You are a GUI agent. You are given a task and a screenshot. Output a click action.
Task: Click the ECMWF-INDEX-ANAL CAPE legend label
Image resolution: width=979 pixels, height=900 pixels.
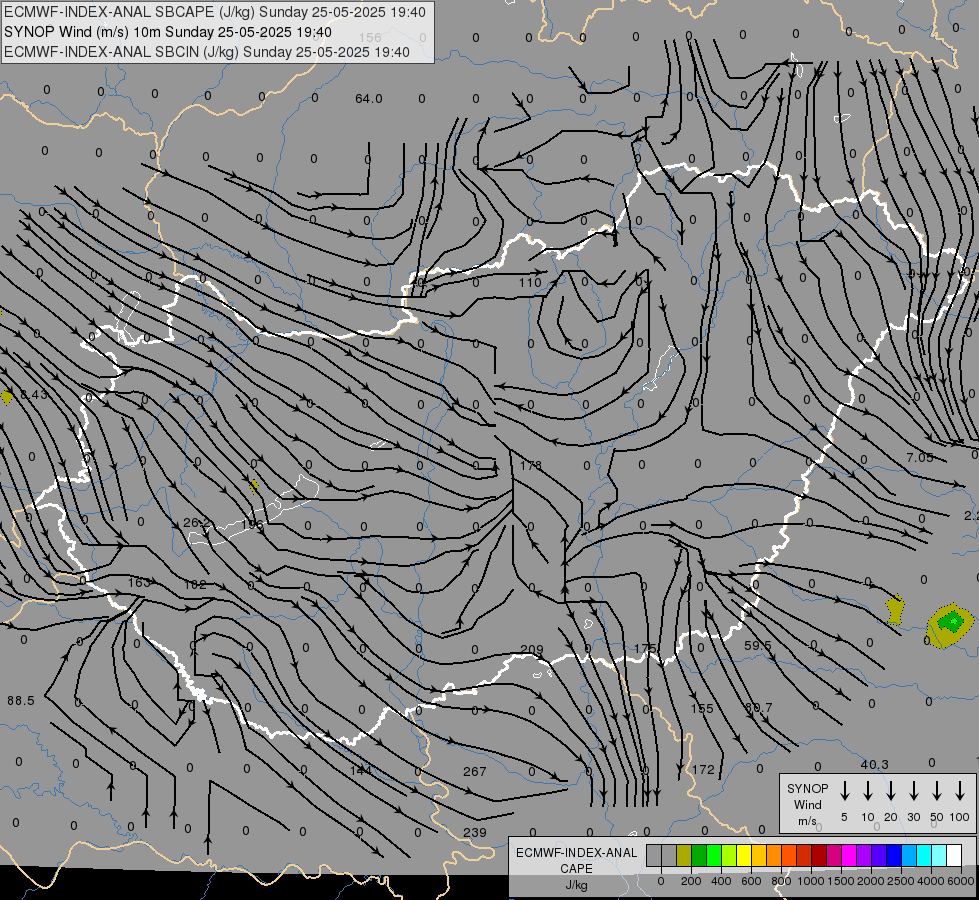tap(576, 860)
